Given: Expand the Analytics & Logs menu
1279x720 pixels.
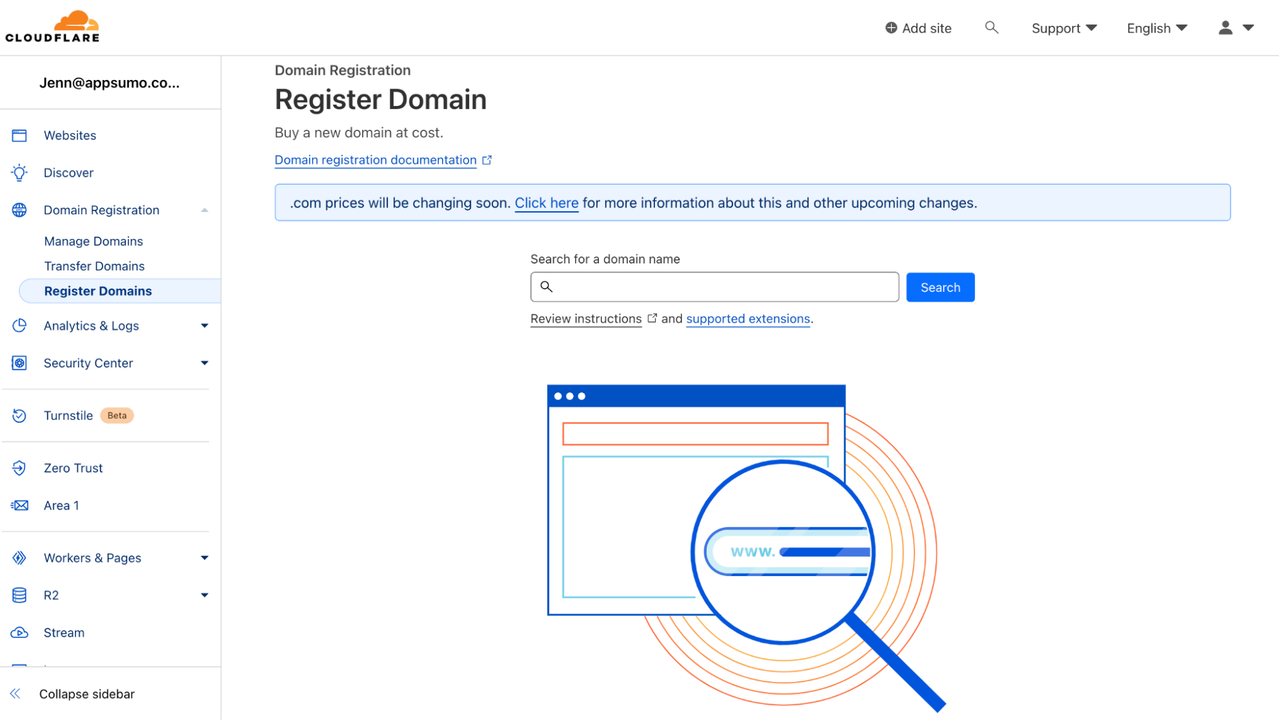Looking at the screenshot, I should pyautogui.click(x=204, y=326).
